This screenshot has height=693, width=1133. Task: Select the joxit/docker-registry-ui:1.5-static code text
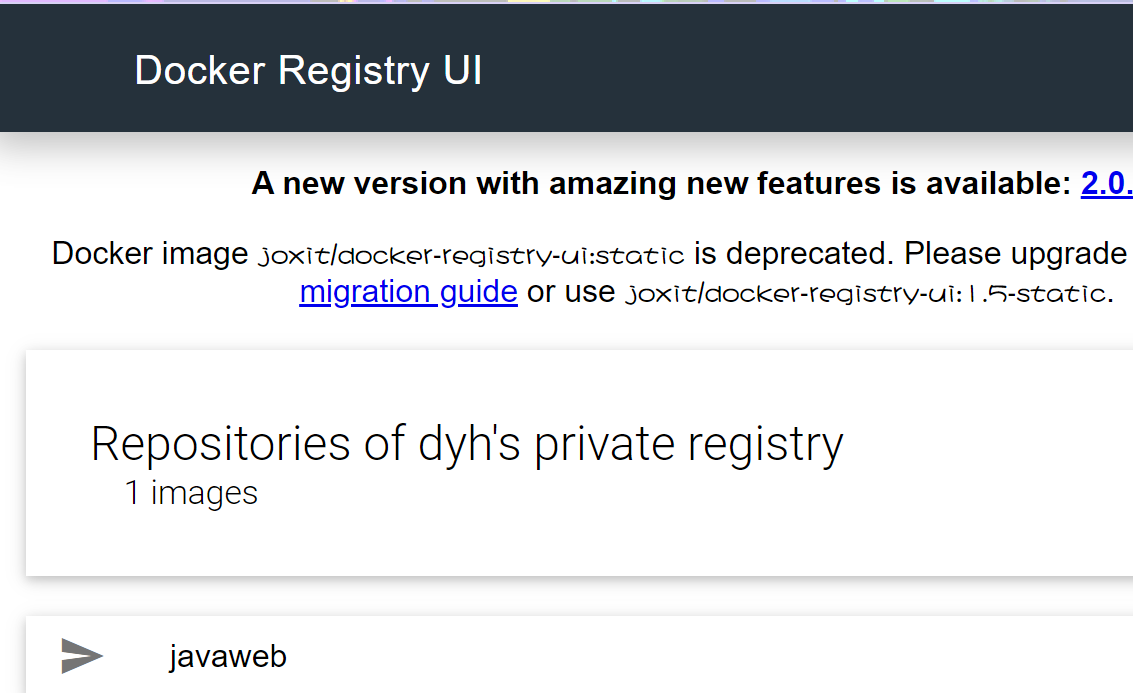tap(866, 294)
